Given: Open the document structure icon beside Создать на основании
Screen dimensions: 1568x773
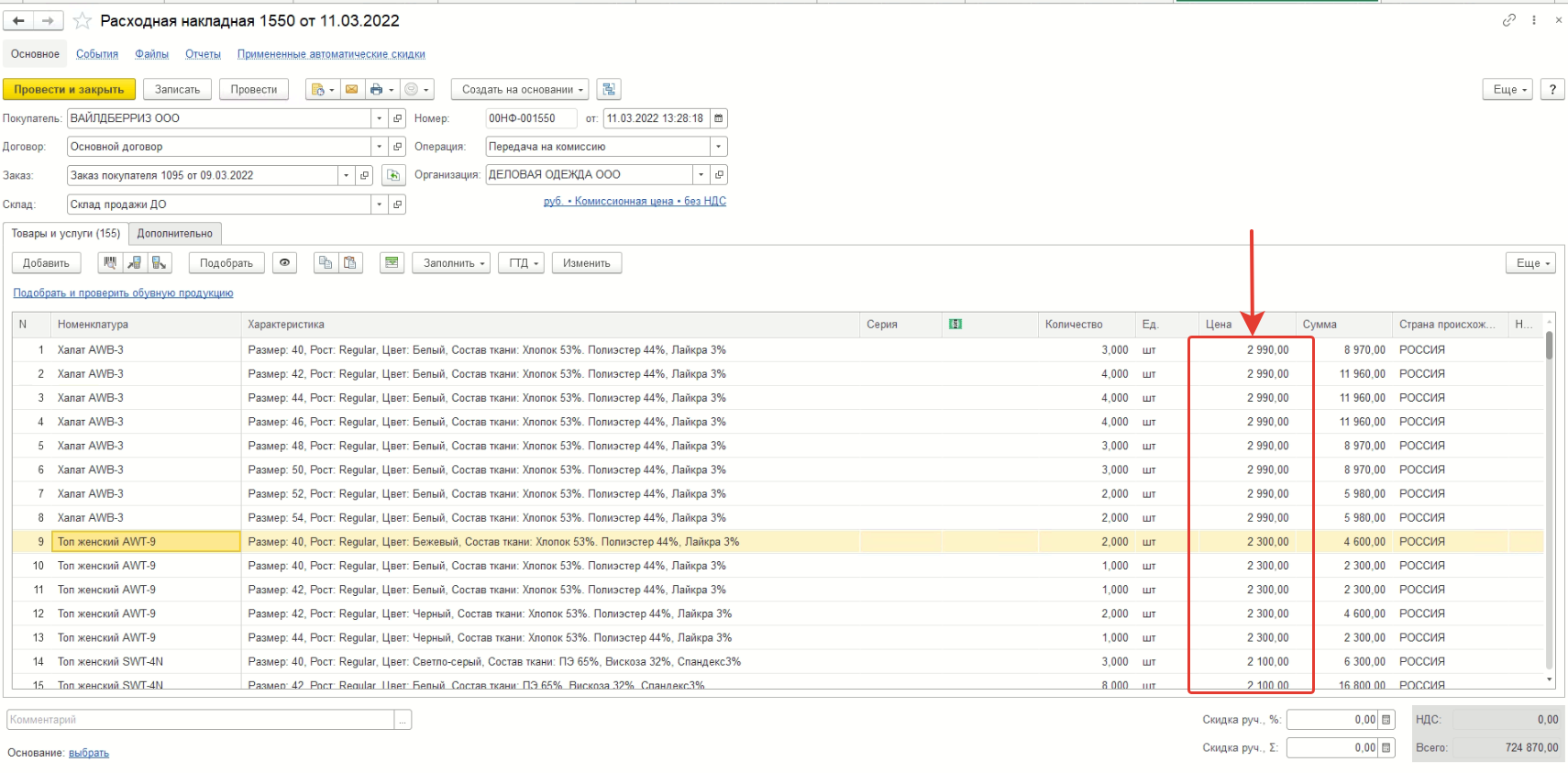Looking at the screenshot, I should (609, 89).
